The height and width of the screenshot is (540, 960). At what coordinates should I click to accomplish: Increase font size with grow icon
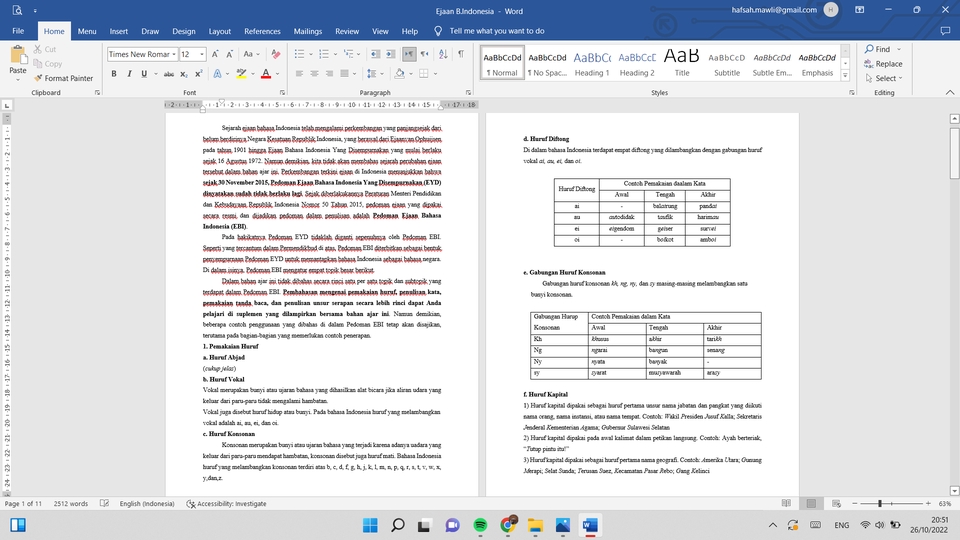[215, 54]
